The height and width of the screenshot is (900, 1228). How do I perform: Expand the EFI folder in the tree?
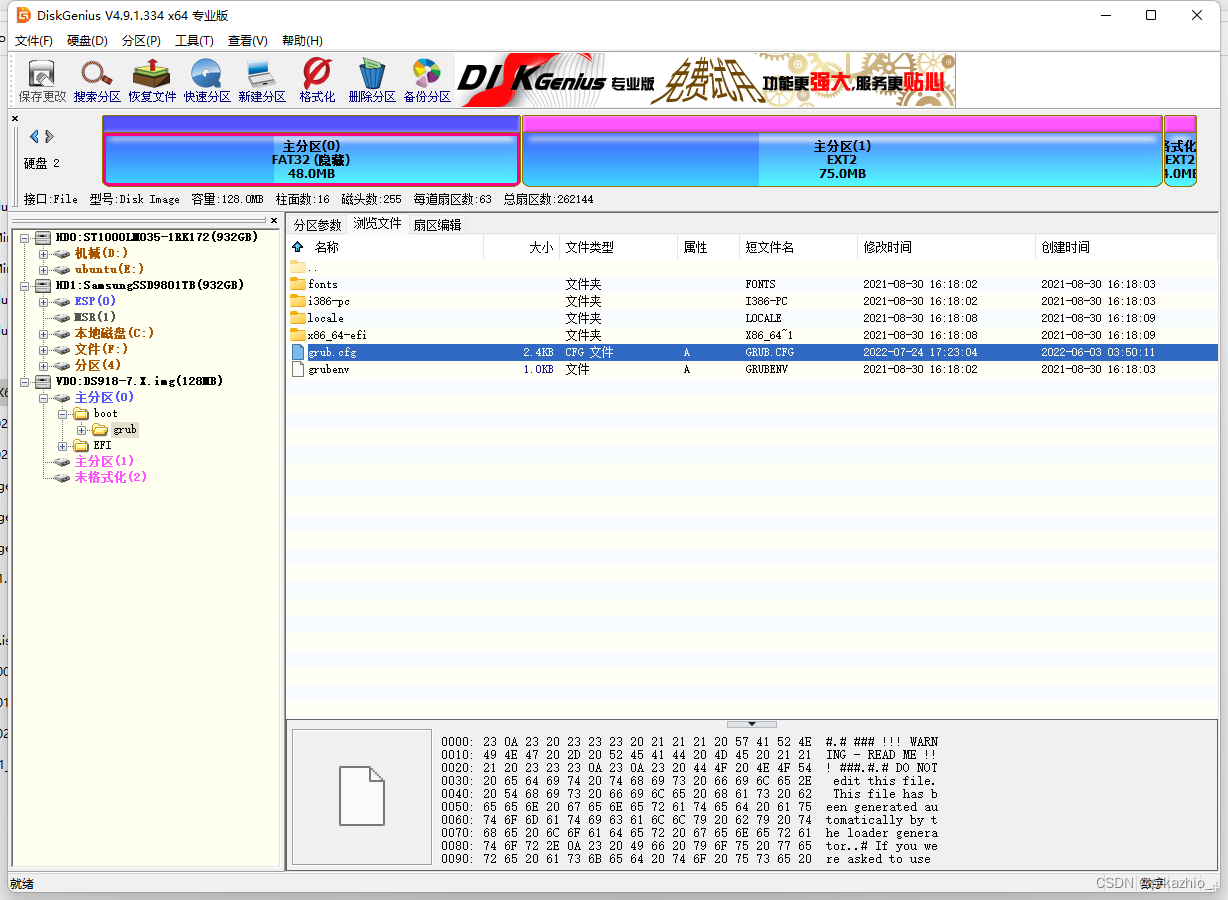[62, 446]
